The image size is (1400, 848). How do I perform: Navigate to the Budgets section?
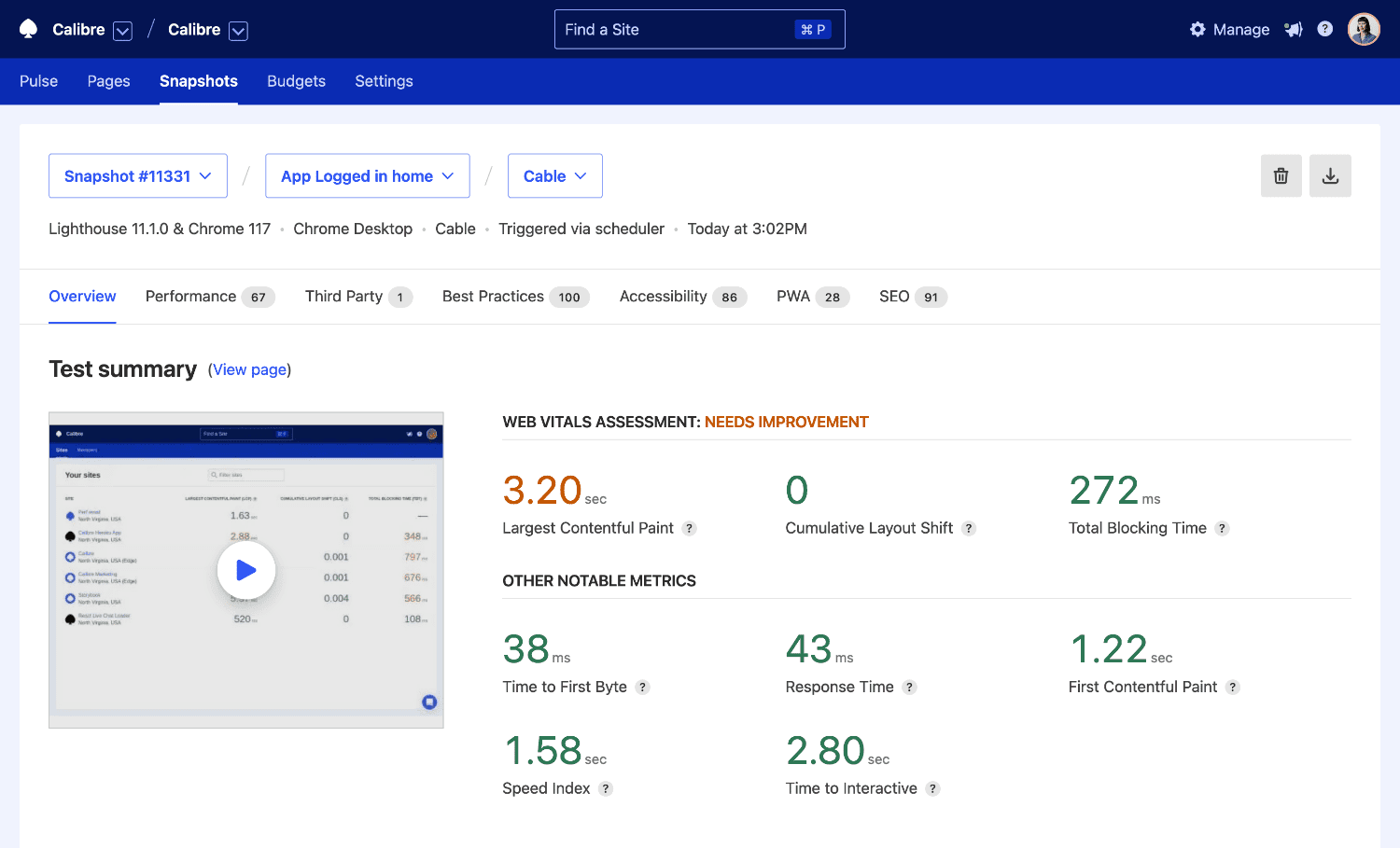296,81
